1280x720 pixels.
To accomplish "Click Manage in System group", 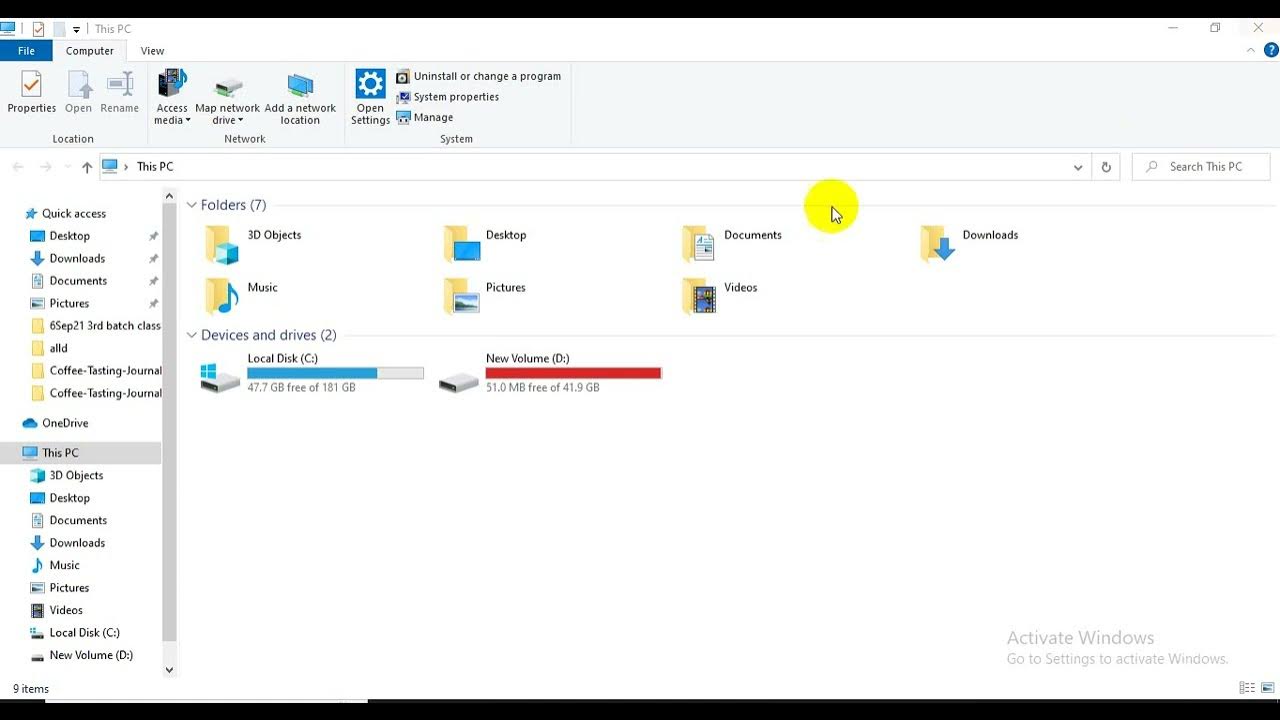I will click(425, 117).
